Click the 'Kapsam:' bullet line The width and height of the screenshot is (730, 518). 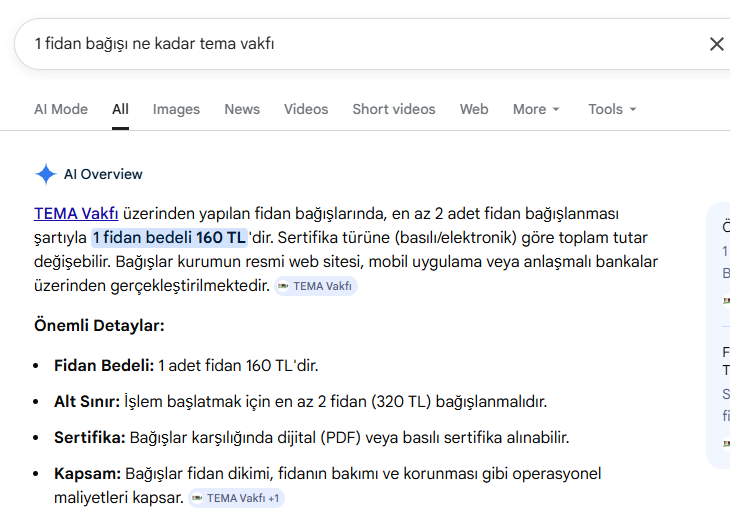tap(328, 485)
